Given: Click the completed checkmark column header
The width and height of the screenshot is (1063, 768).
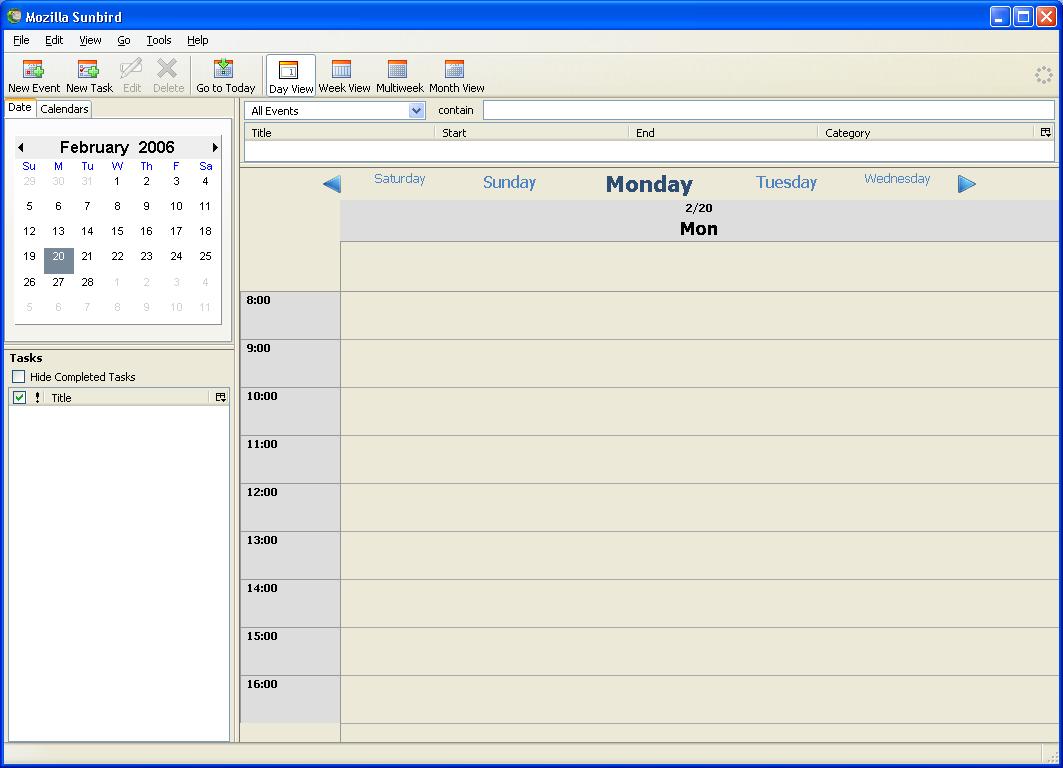Looking at the screenshot, I should coord(19,397).
